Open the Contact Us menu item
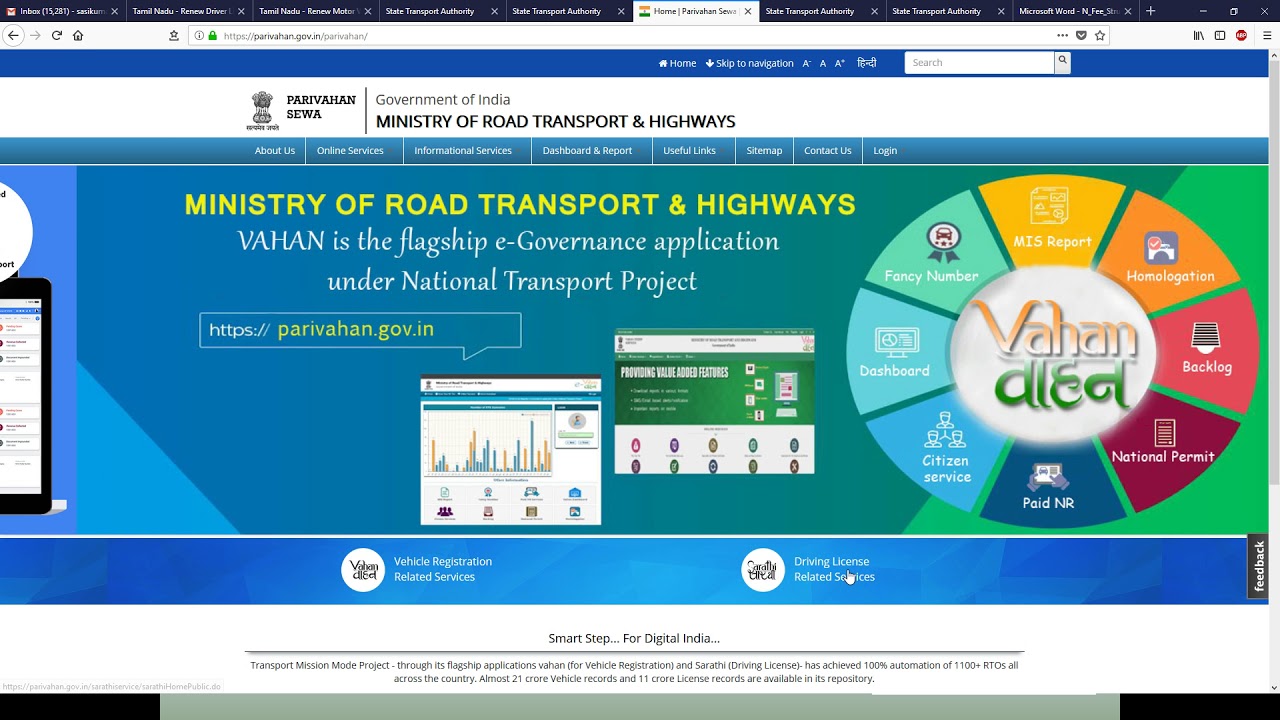Screen dimensions: 1280x720 pyautogui.click(x=828, y=151)
